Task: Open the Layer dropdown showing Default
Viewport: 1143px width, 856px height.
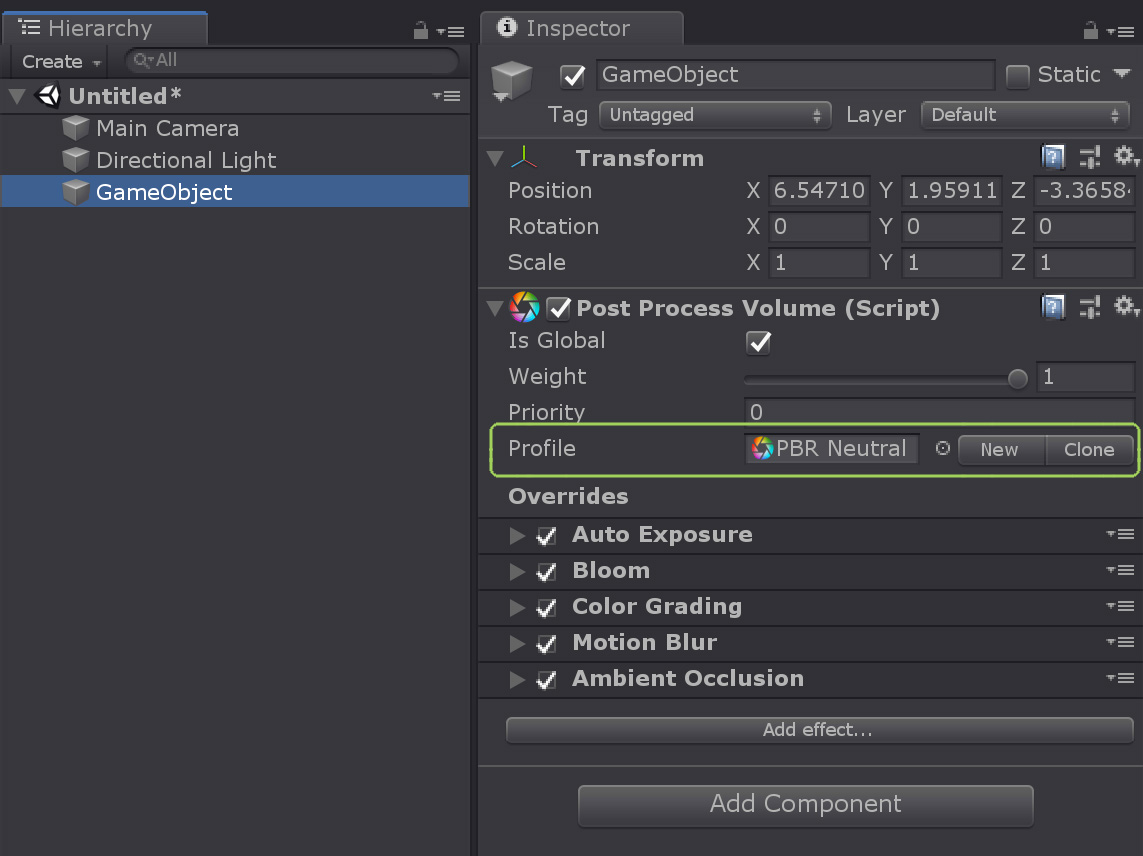Action: [1024, 114]
